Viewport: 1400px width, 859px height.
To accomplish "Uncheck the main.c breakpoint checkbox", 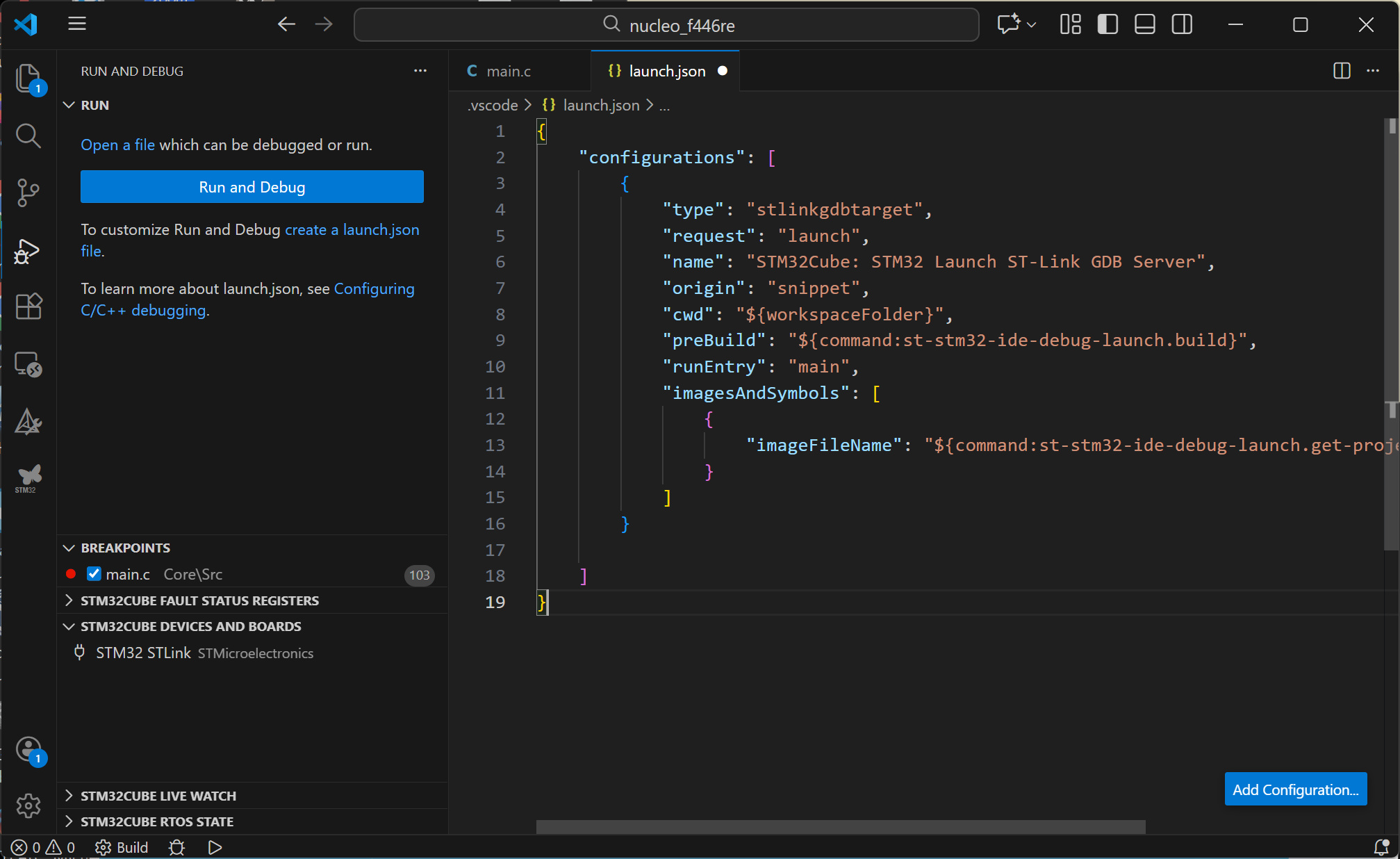I will (94, 574).
